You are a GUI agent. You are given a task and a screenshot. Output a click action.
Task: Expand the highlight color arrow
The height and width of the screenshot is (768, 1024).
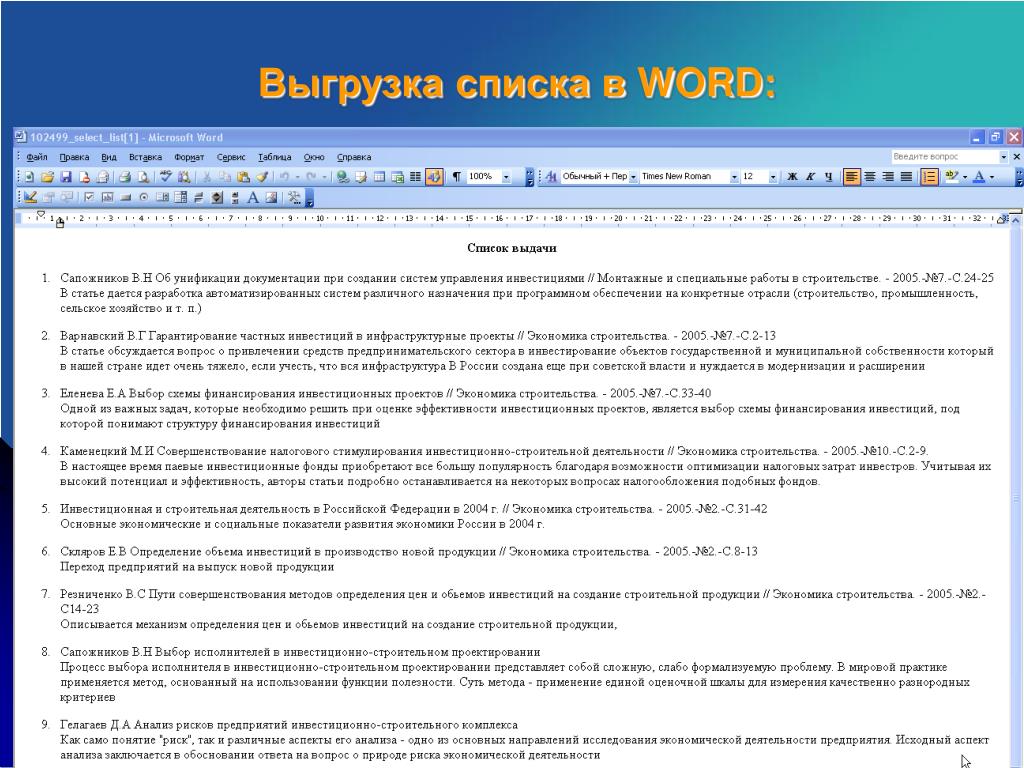coord(965,177)
